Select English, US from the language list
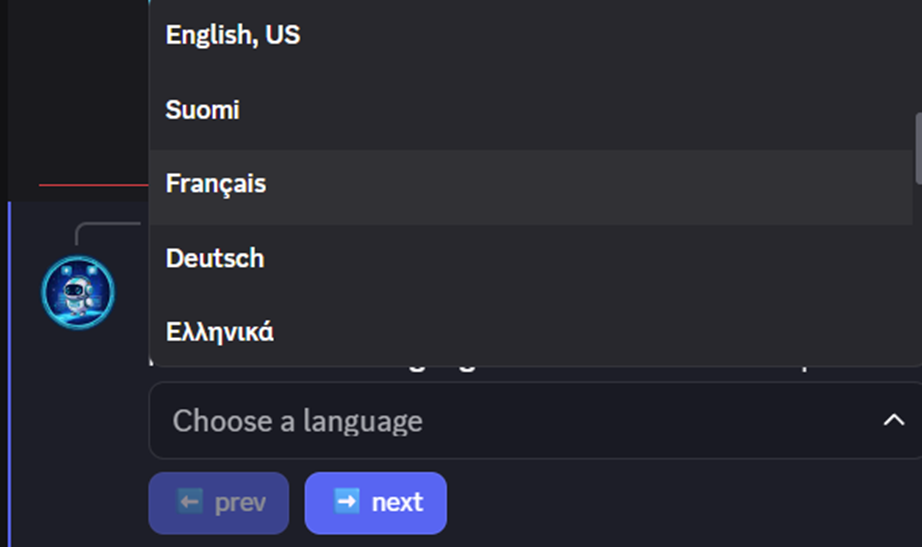 (x=232, y=36)
